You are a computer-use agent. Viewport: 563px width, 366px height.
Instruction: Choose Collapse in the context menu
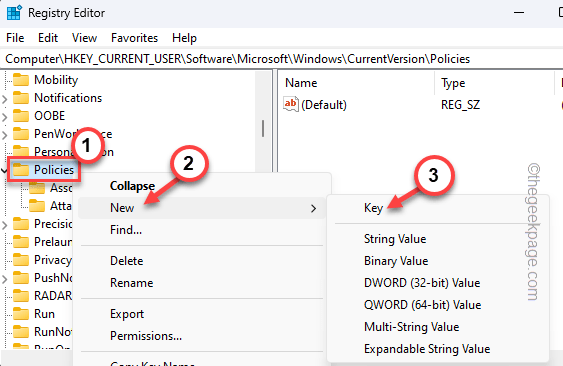pos(201,186)
